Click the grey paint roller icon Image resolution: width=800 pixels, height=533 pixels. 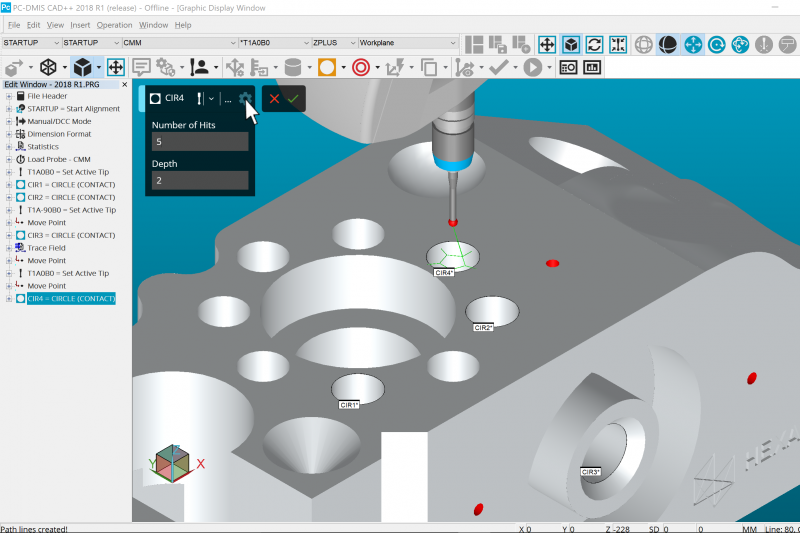click(787, 45)
